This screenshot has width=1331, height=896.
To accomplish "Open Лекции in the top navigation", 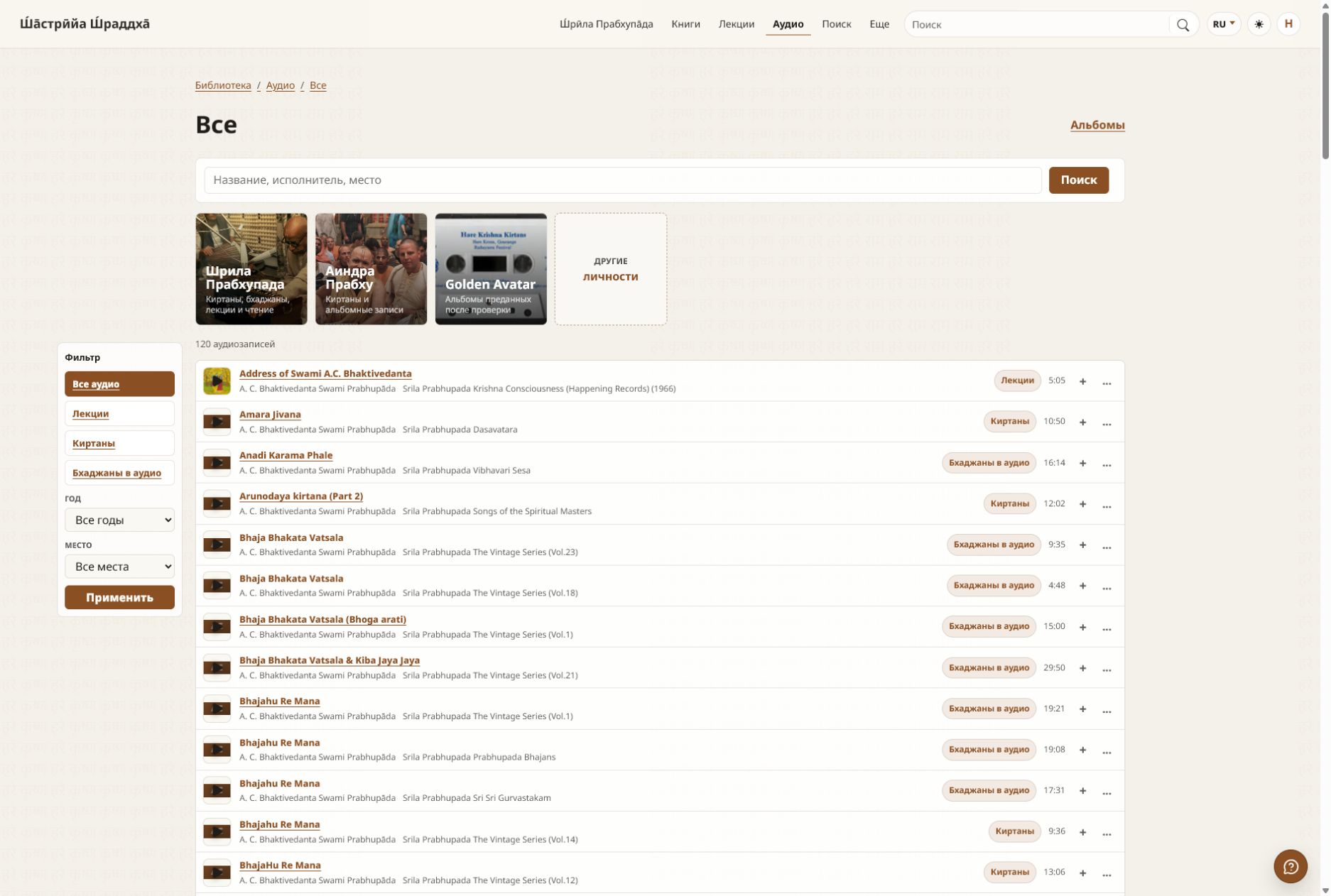I will pos(736,24).
